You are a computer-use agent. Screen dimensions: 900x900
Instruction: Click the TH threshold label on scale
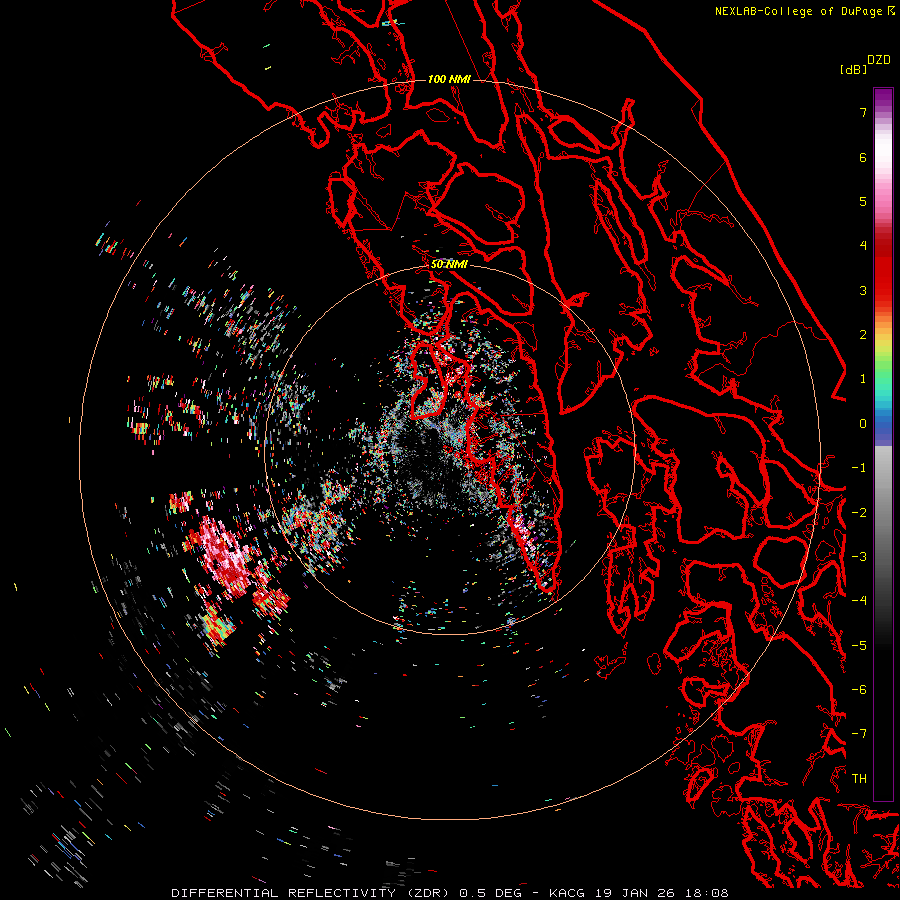point(859,779)
